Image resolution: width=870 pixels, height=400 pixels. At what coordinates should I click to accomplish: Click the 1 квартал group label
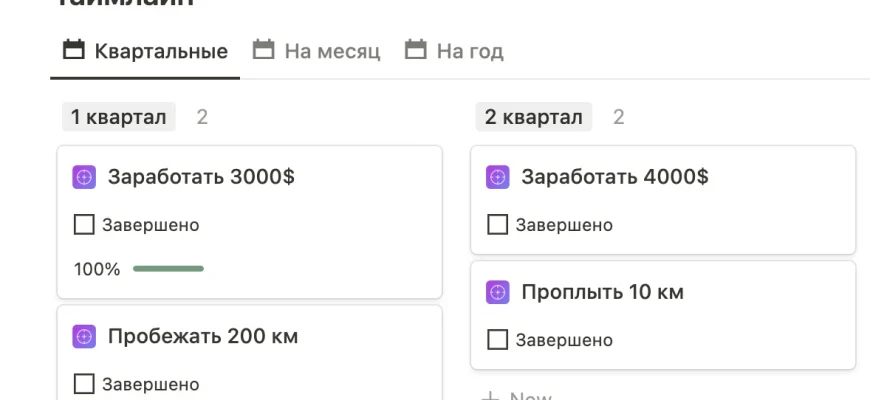118,117
